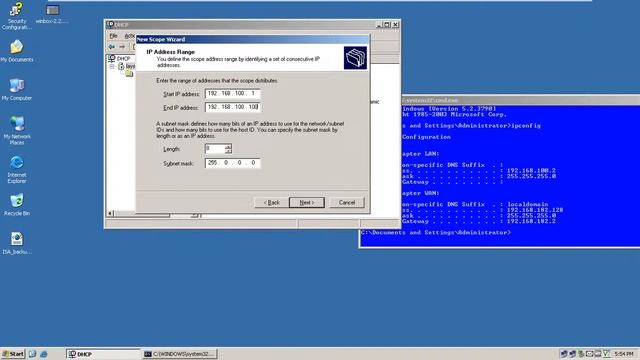Screen dimensions: 640x360
Task: Open the Action menu in the DHCP window
Action: 129,36
